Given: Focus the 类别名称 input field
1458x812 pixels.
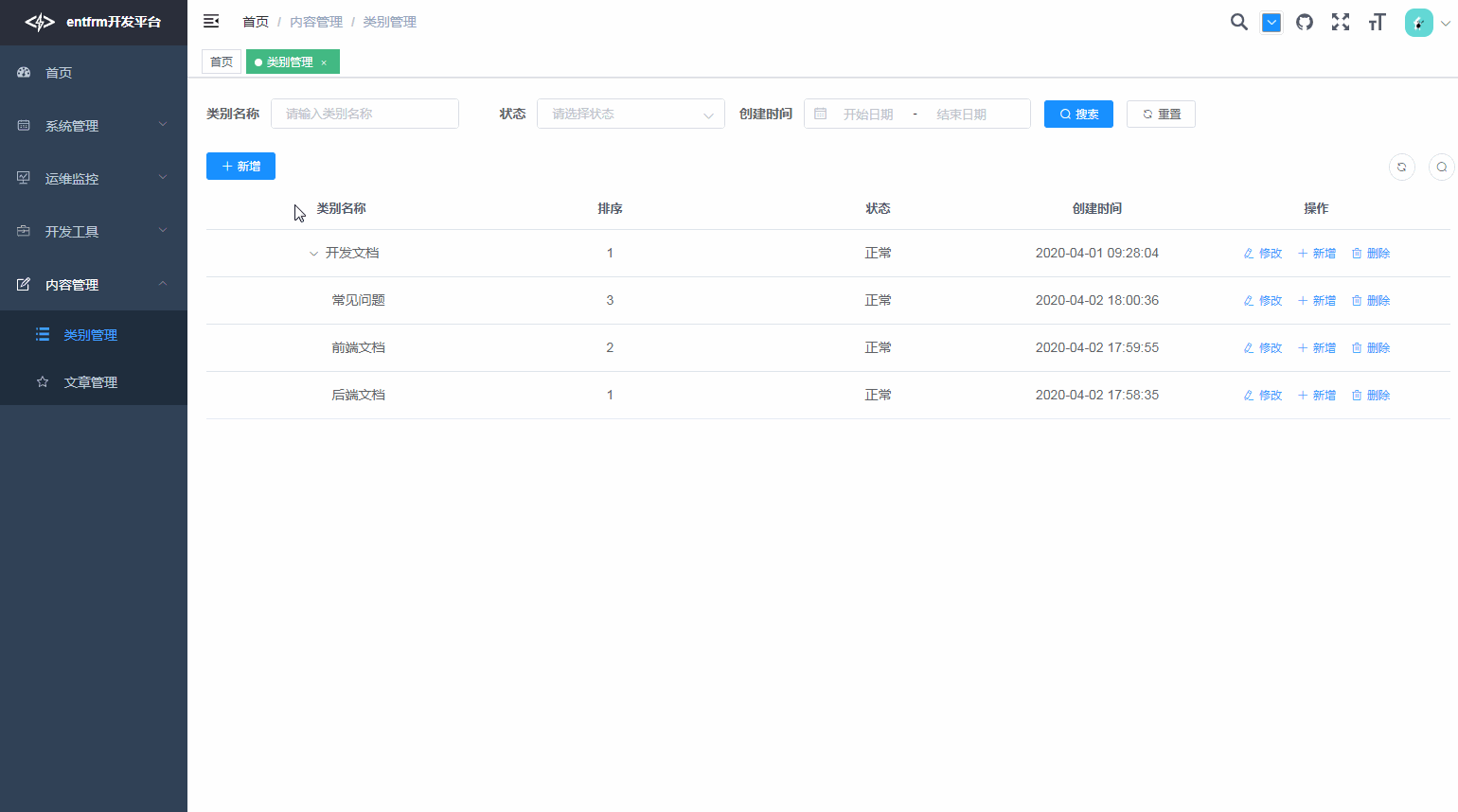Looking at the screenshot, I should click(364, 114).
